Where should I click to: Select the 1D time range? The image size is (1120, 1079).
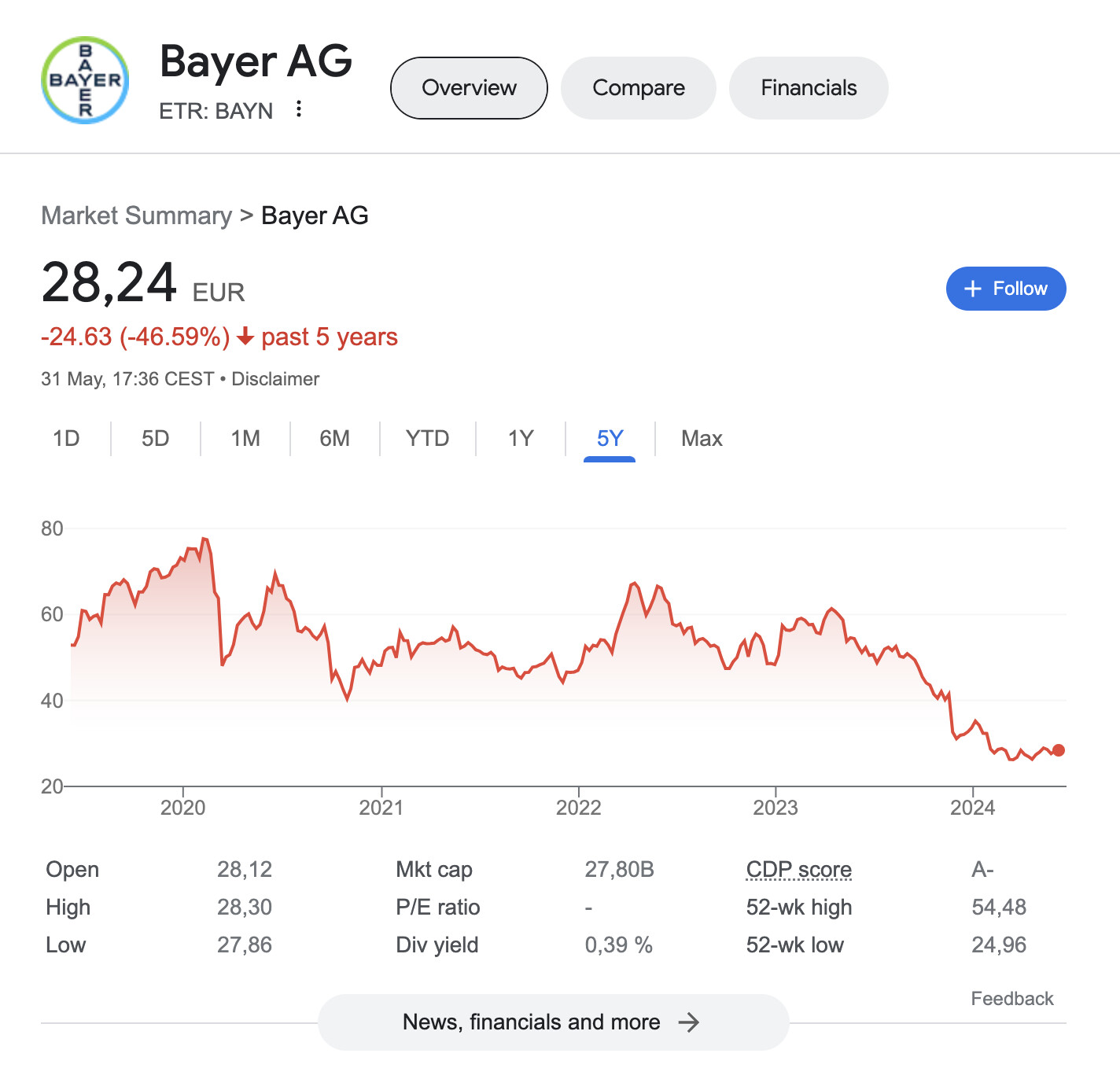click(x=66, y=438)
